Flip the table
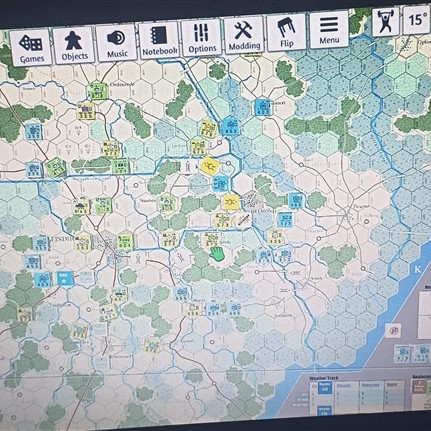This screenshot has height=431, width=431. coord(287,33)
